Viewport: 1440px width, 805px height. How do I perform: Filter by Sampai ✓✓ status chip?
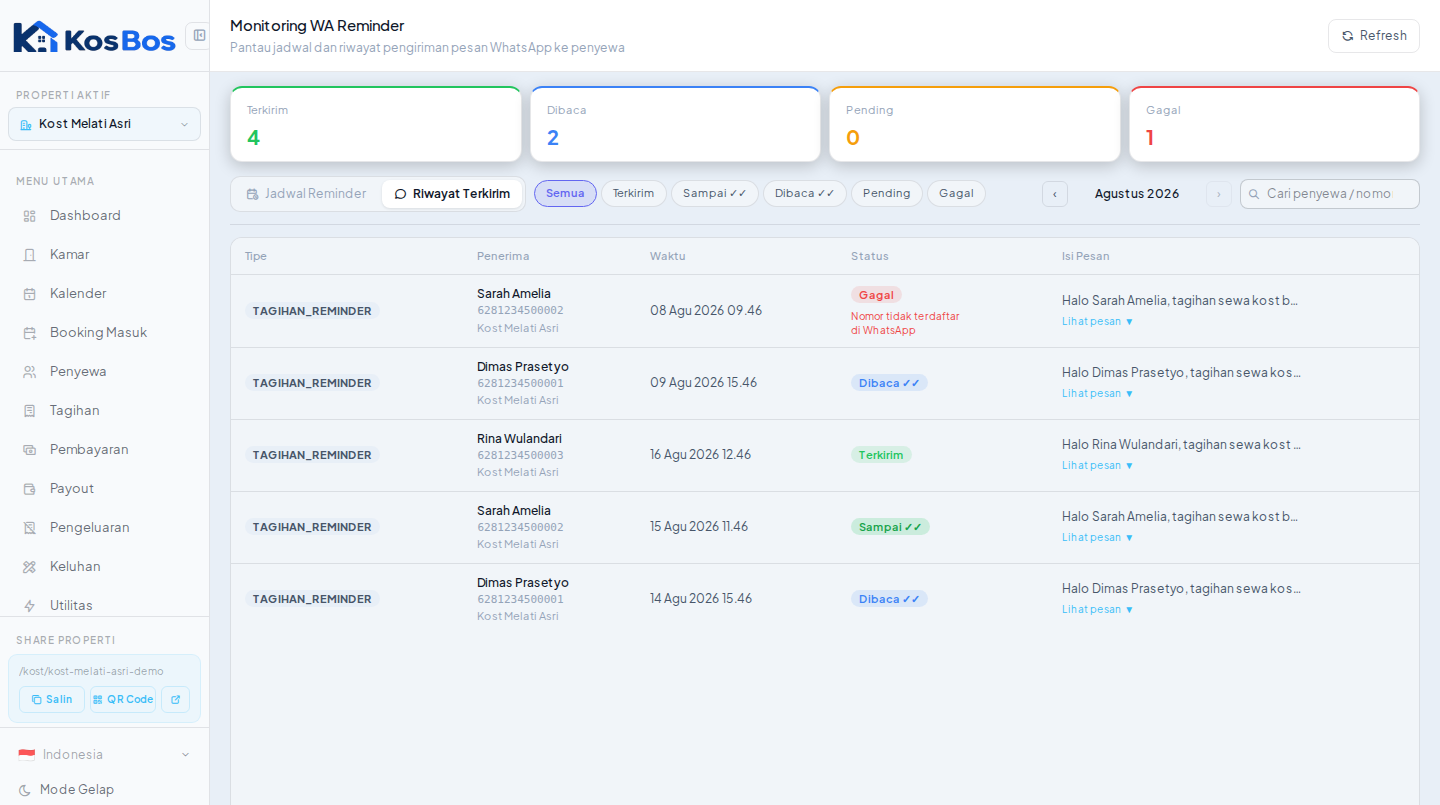(x=715, y=193)
